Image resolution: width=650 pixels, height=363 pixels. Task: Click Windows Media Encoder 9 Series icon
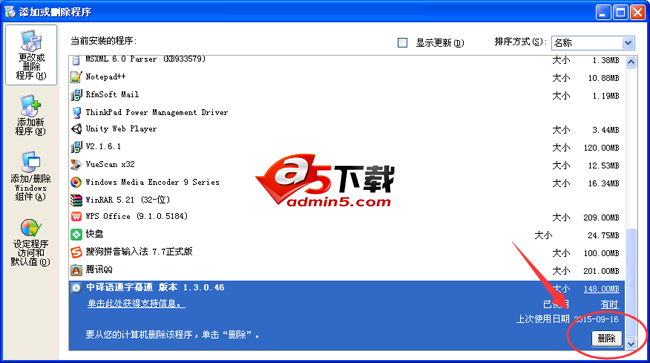pos(76,182)
